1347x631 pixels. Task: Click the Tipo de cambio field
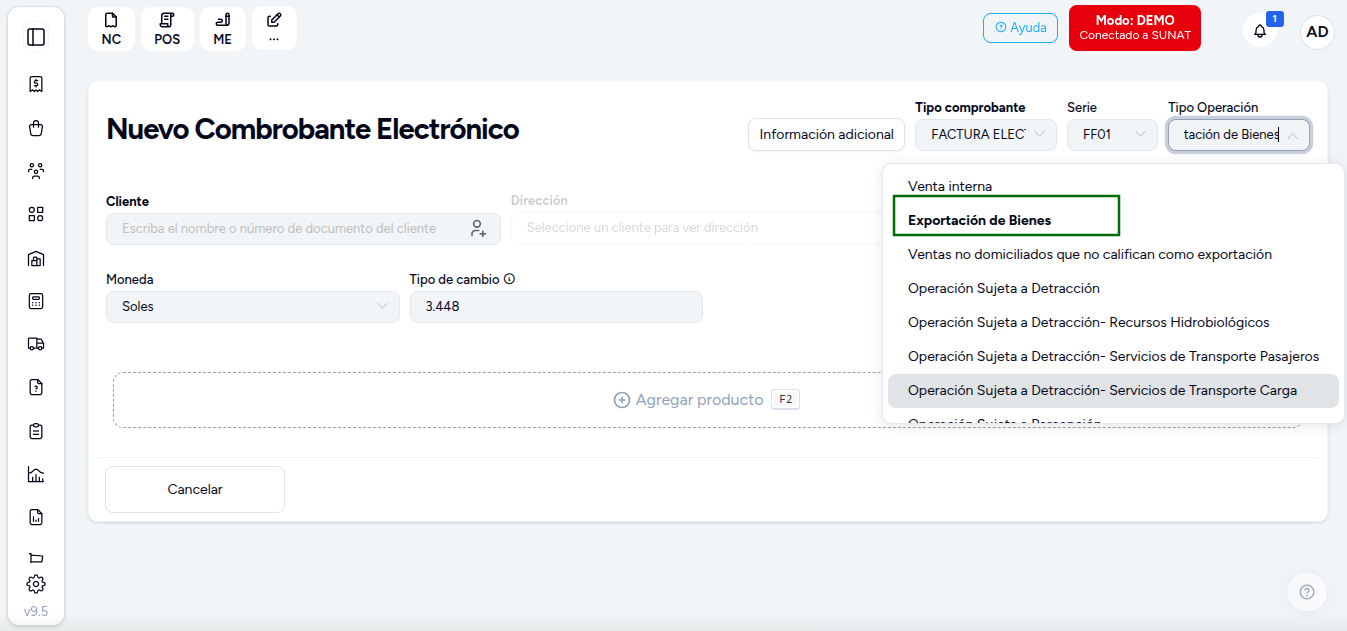[556, 306]
